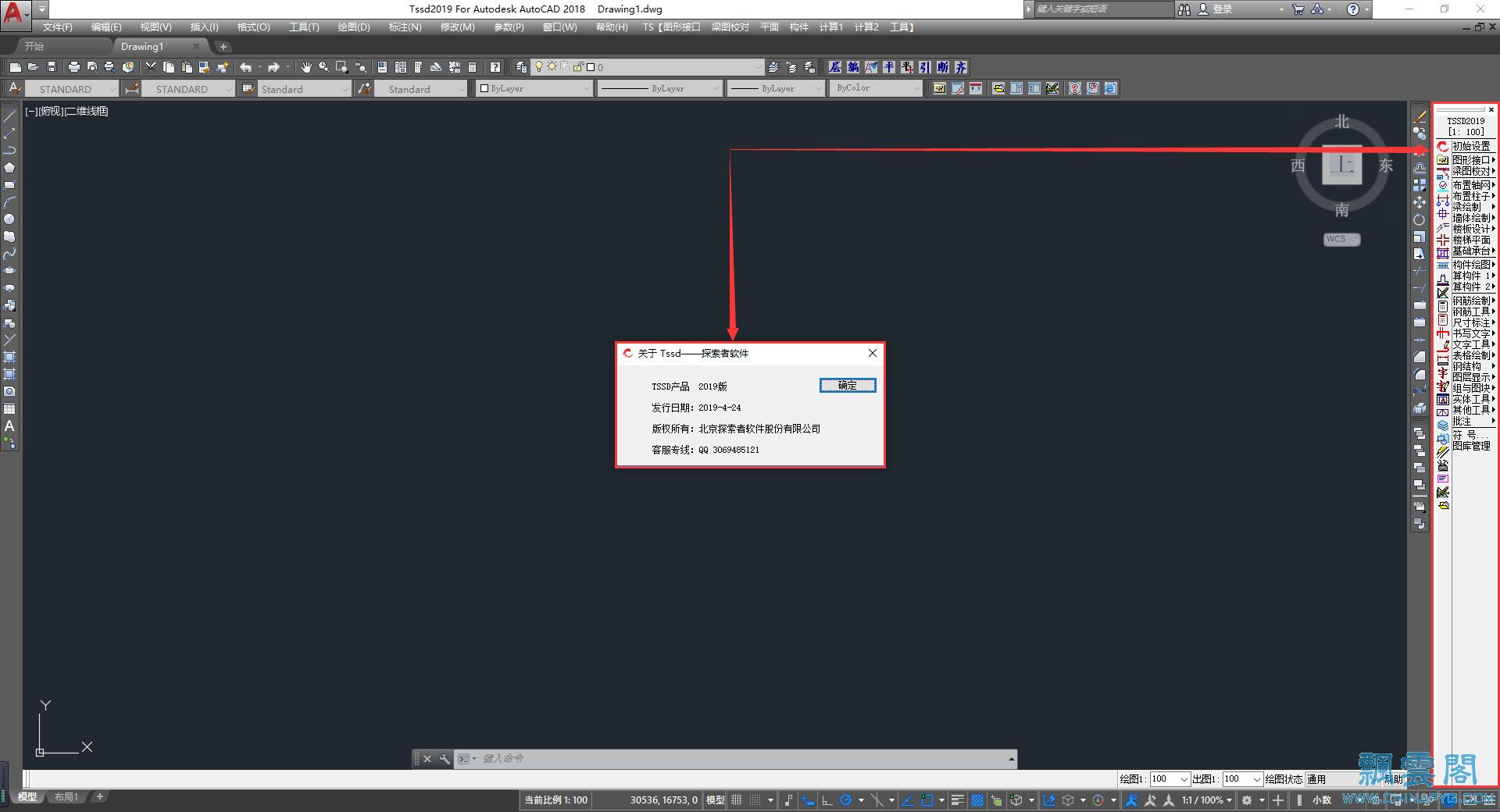The image size is (1500, 812).
Task: Click 初始设置 in the TSSD panel
Action: coord(1471,146)
